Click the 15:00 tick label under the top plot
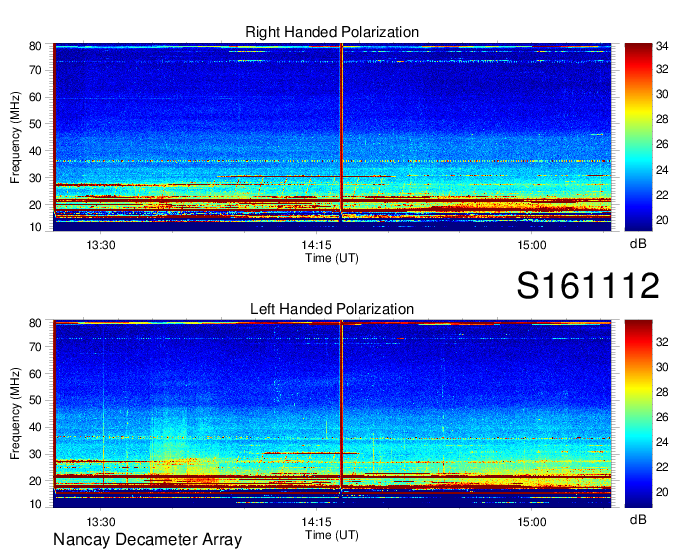680x552 pixels. pos(532,245)
